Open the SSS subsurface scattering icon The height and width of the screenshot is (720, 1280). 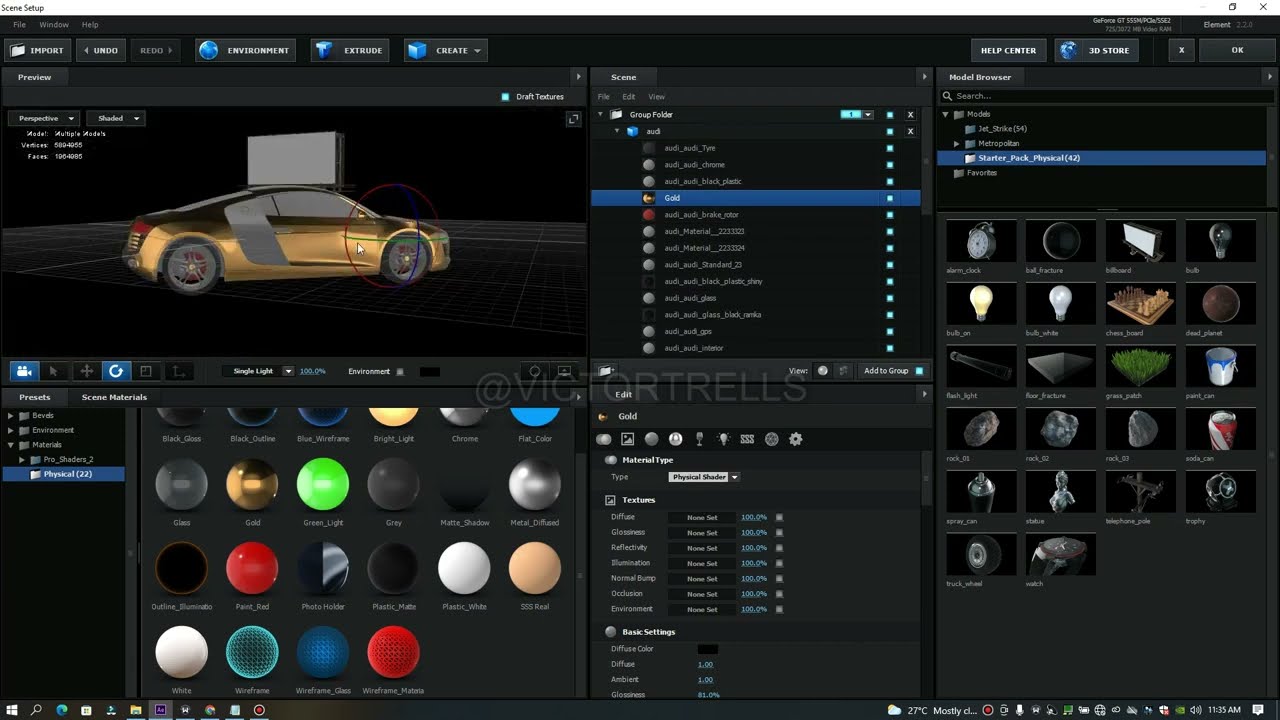(747, 439)
